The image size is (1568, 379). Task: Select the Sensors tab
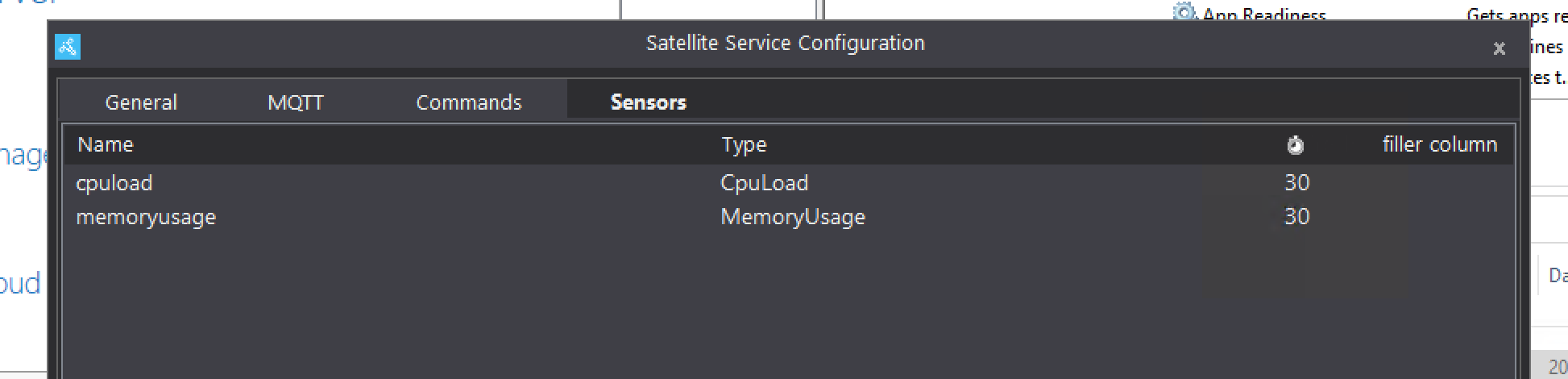coord(648,102)
